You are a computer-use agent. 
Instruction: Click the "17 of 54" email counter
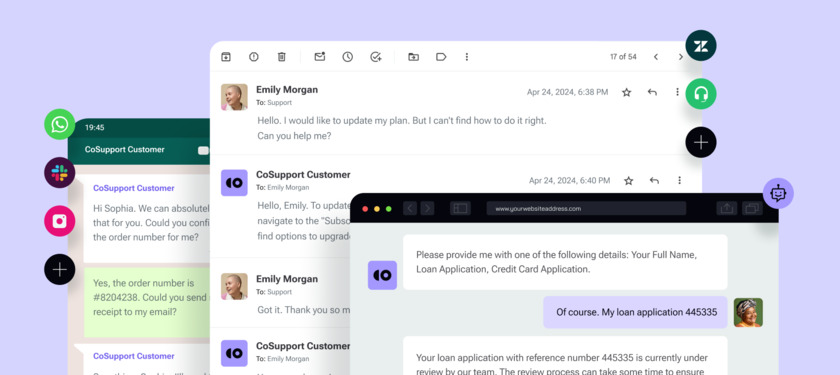[x=623, y=57]
